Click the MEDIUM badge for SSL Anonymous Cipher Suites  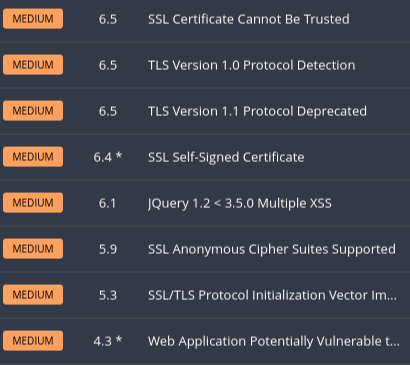[x=33, y=249]
